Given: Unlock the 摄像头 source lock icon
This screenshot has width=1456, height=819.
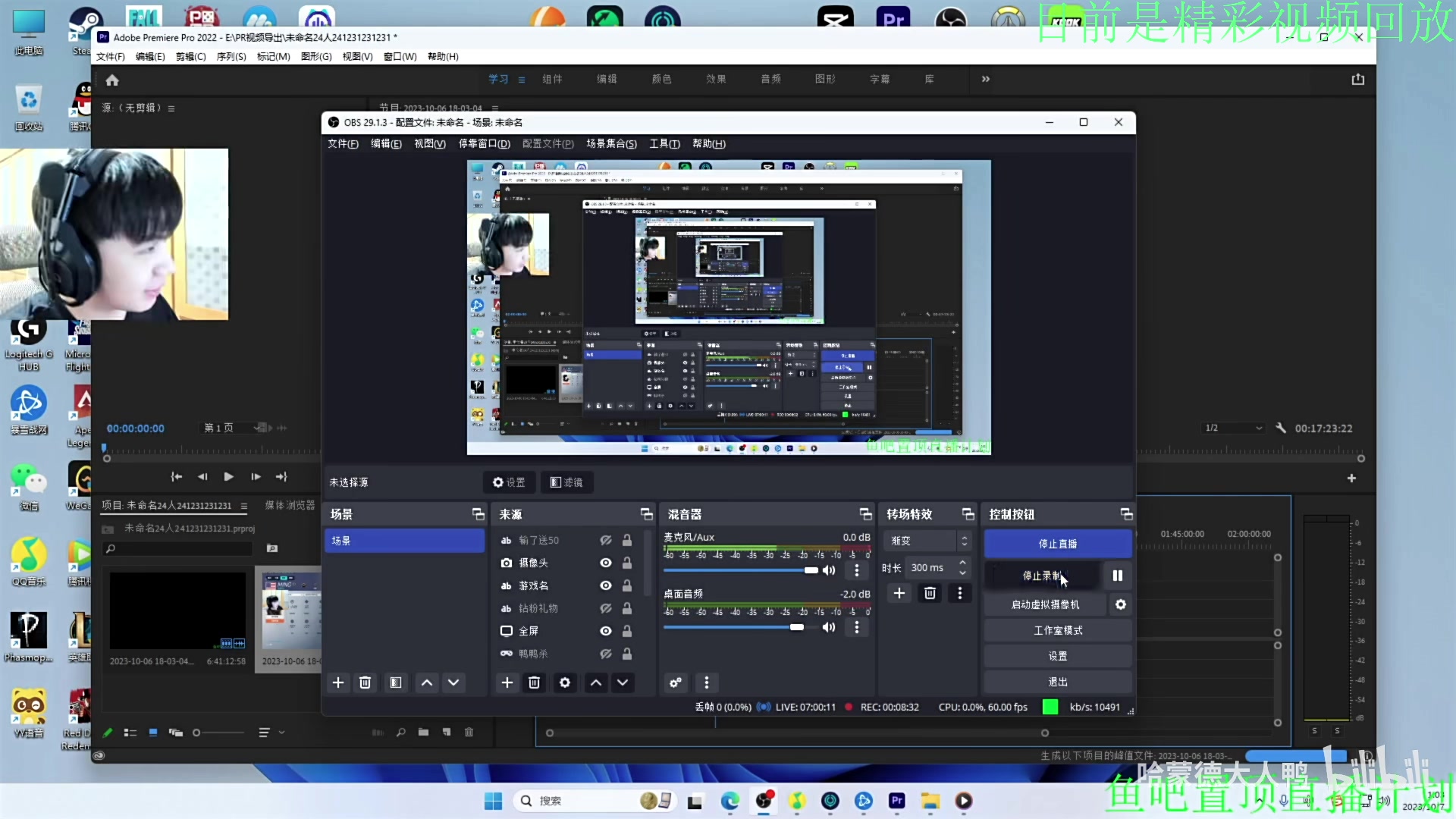Looking at the screenshot, I should point(627,563).
